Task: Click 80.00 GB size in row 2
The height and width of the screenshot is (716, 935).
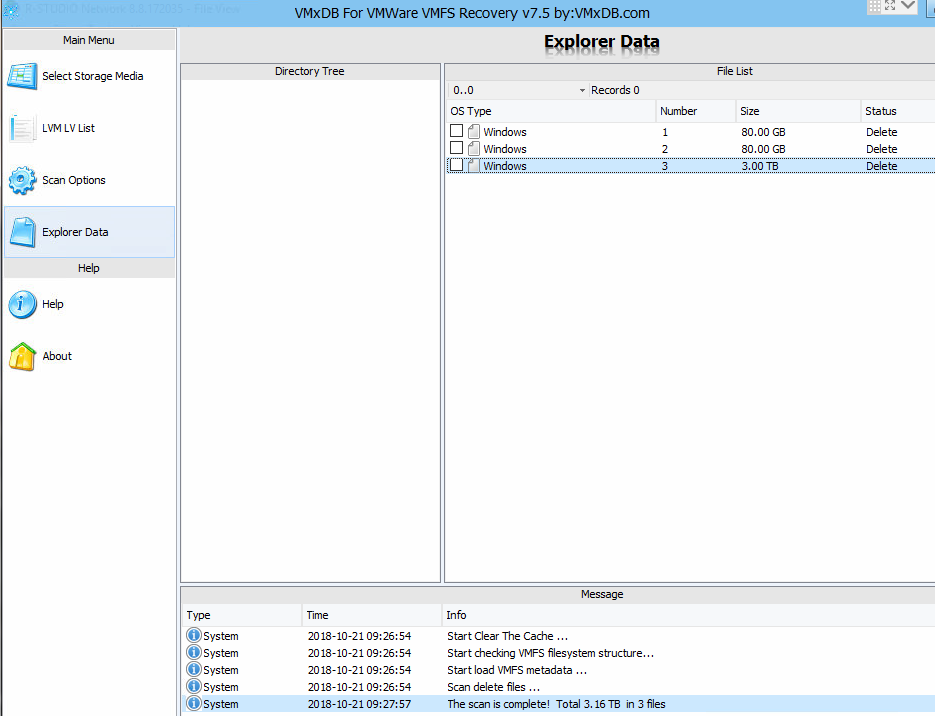Action: [x=763, y=149]
